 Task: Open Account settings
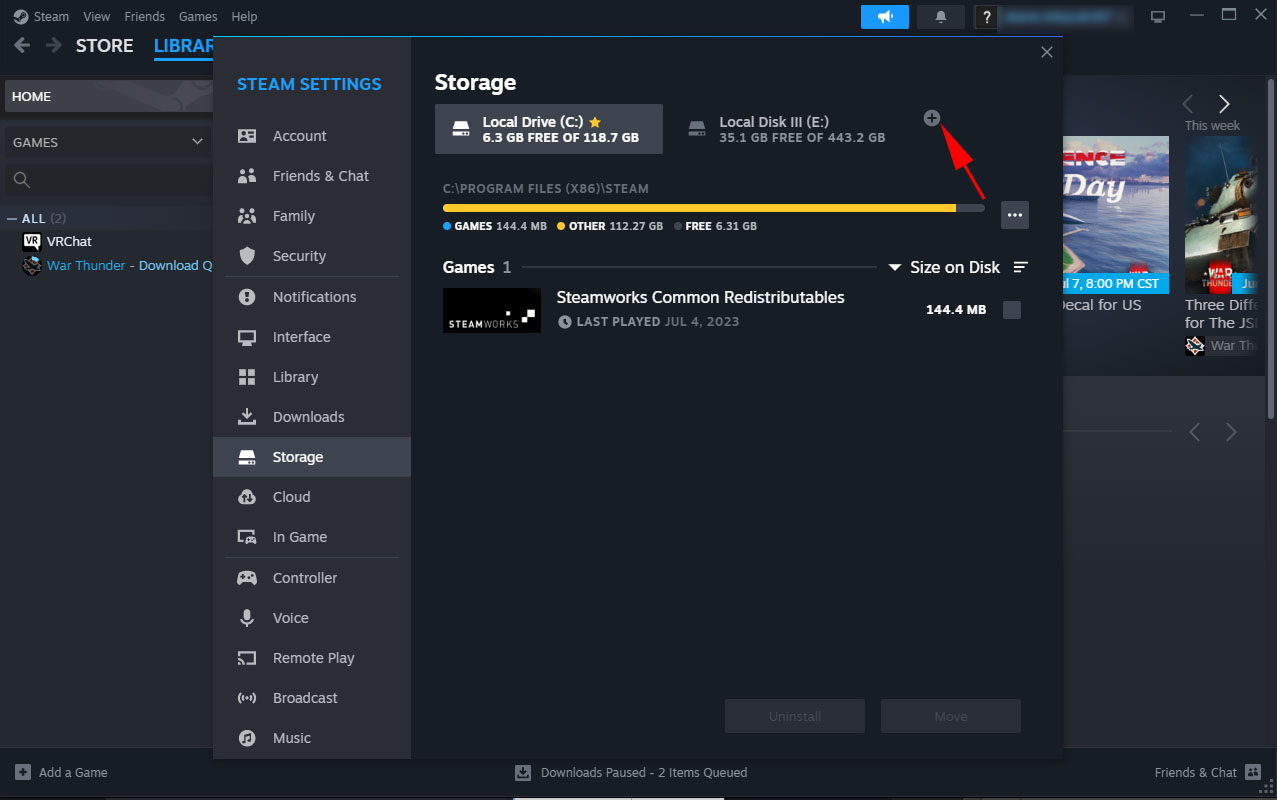coord(312,136)
